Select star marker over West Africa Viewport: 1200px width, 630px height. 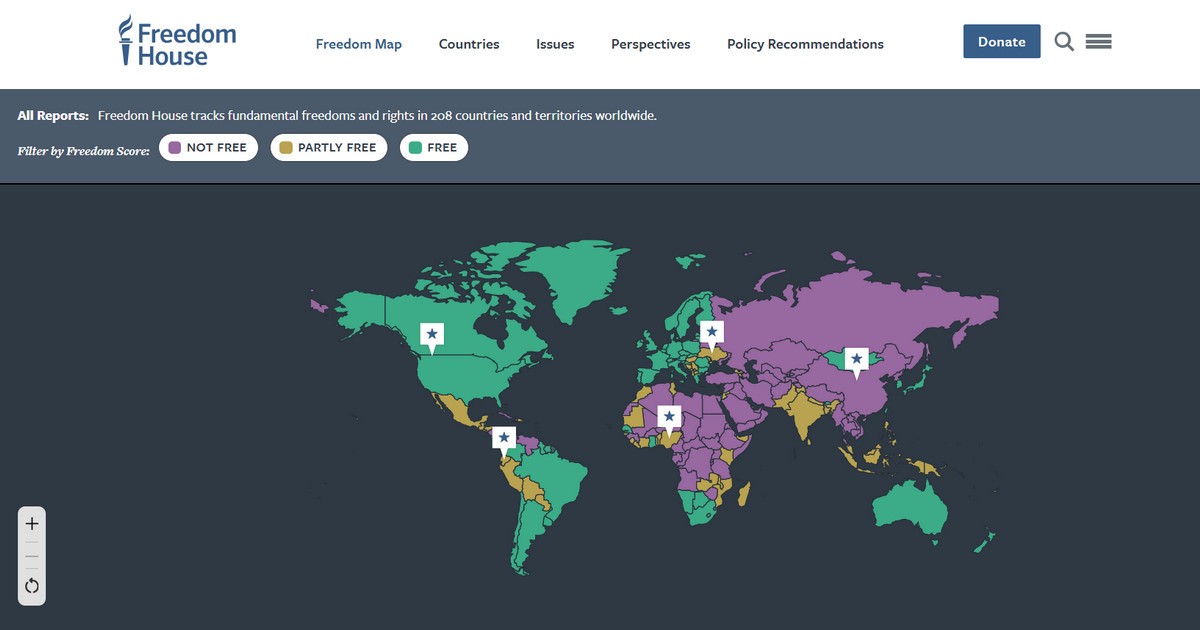[x=669, y=416]
